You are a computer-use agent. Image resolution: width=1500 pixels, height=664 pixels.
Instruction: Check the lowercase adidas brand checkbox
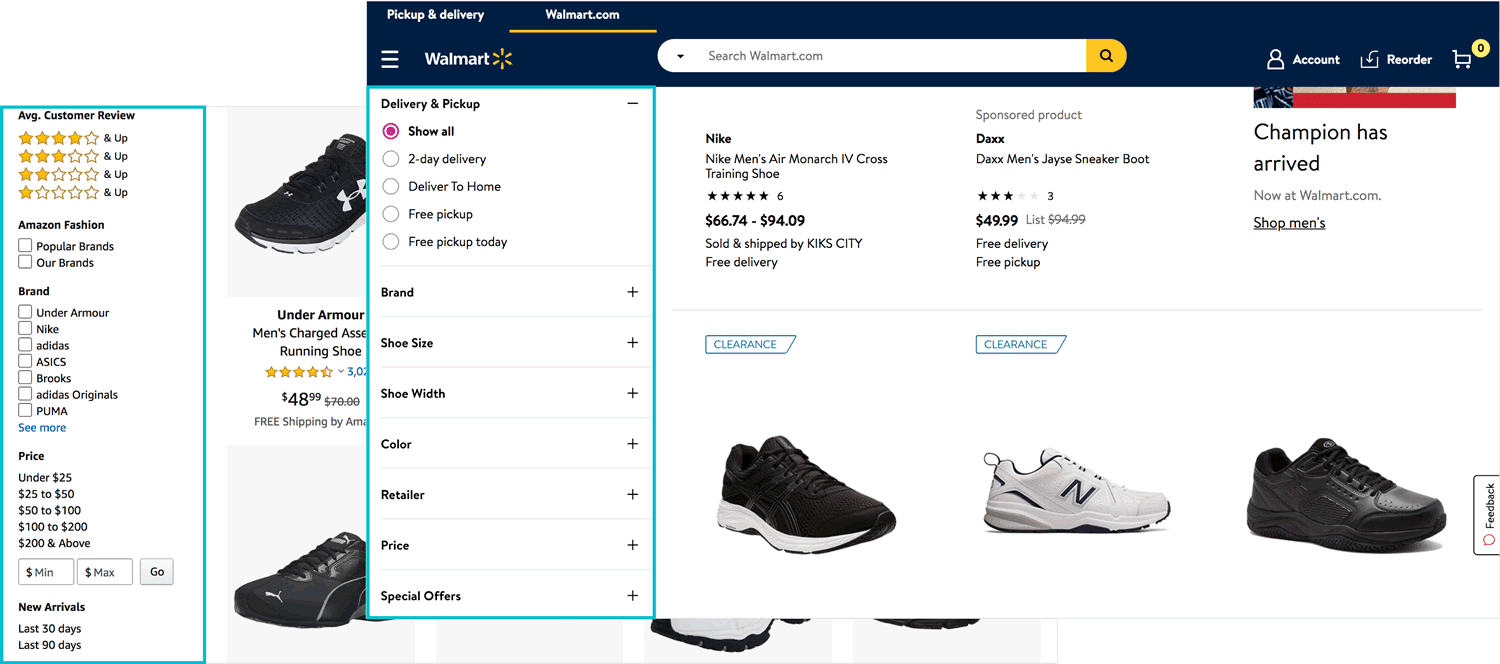[25, 345]
